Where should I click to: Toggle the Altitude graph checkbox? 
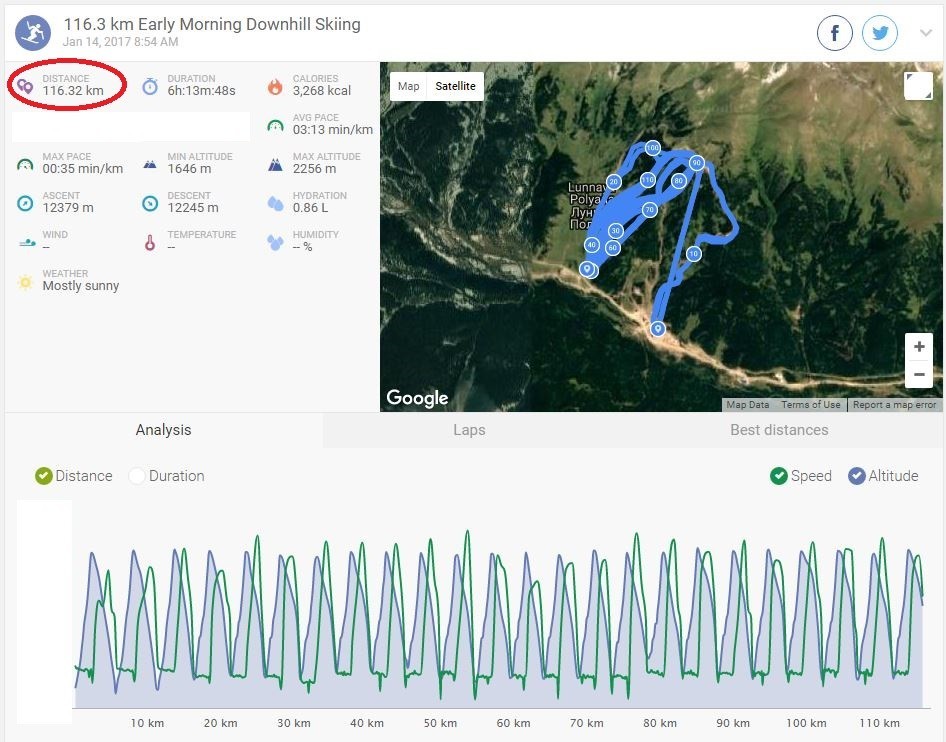(x=857, y=476)
